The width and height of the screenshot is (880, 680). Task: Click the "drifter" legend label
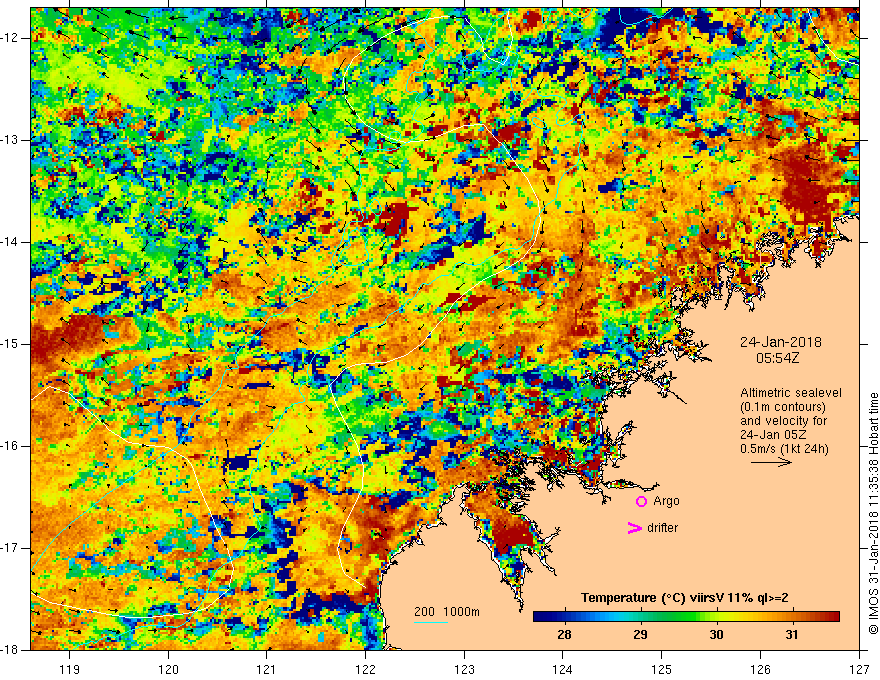(662, 528)
